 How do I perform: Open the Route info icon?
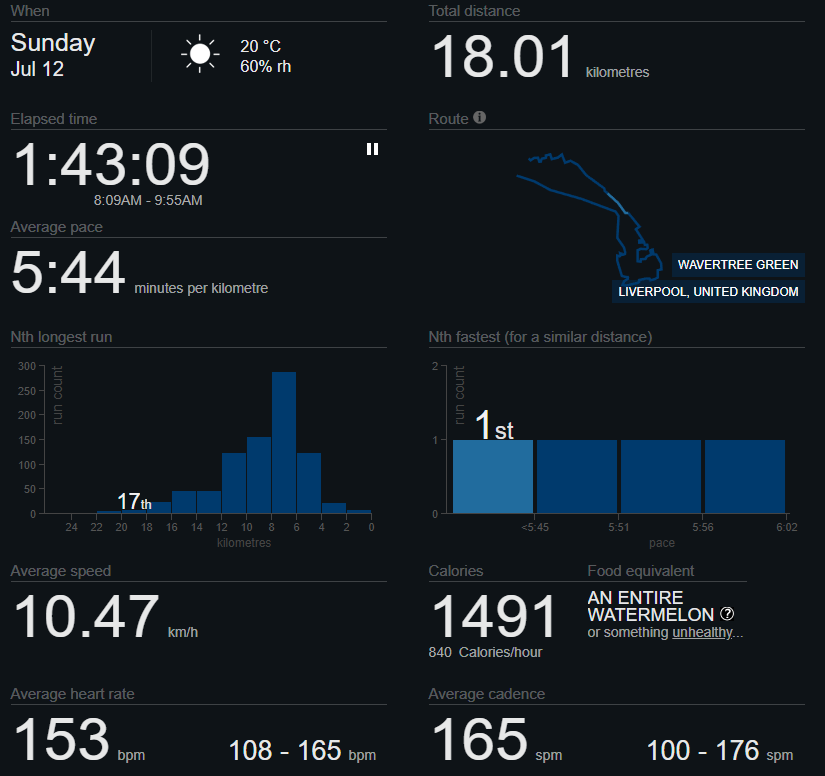point(479,117)
